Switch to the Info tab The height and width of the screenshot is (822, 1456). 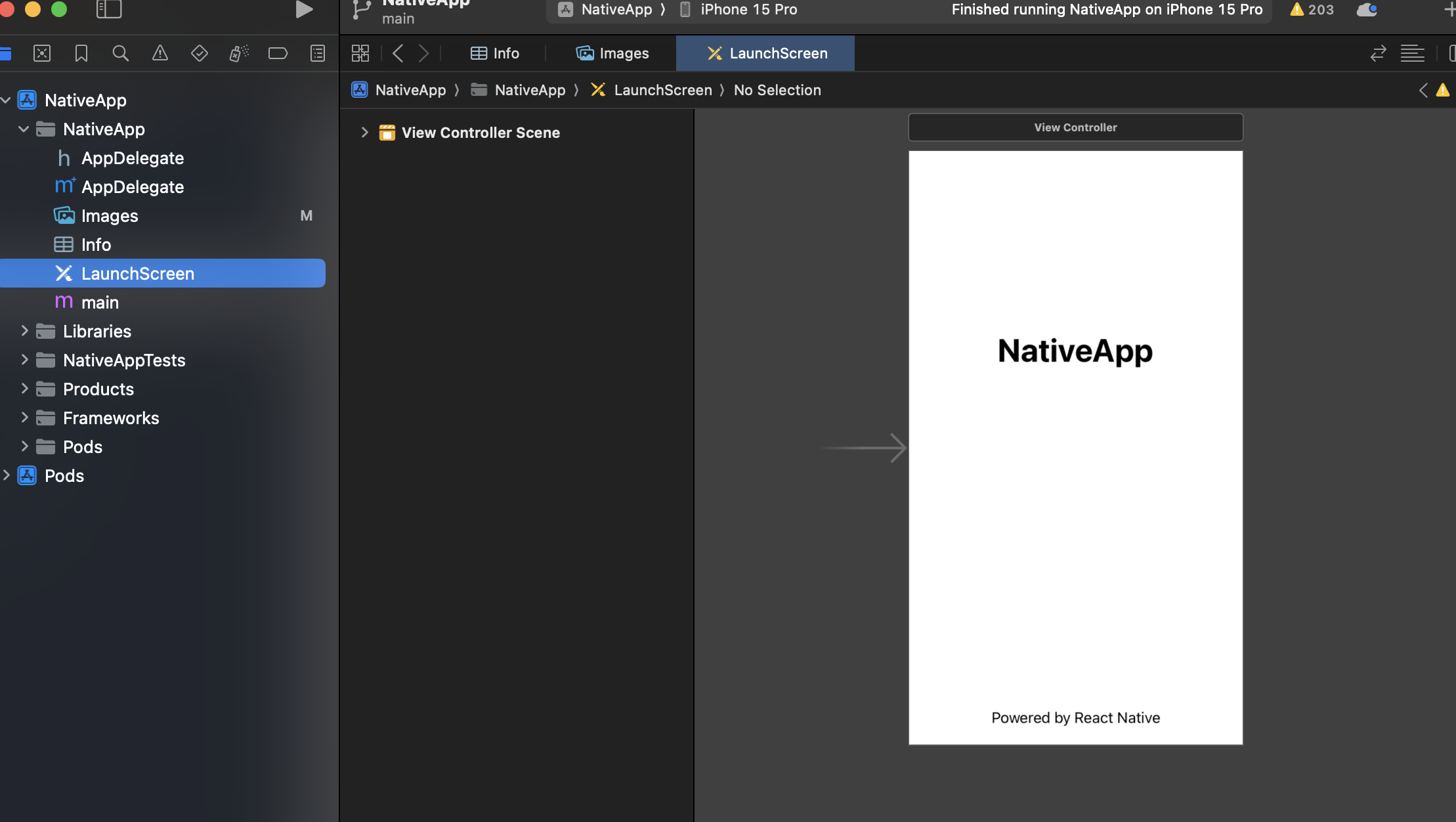click(x=495, y=53)
